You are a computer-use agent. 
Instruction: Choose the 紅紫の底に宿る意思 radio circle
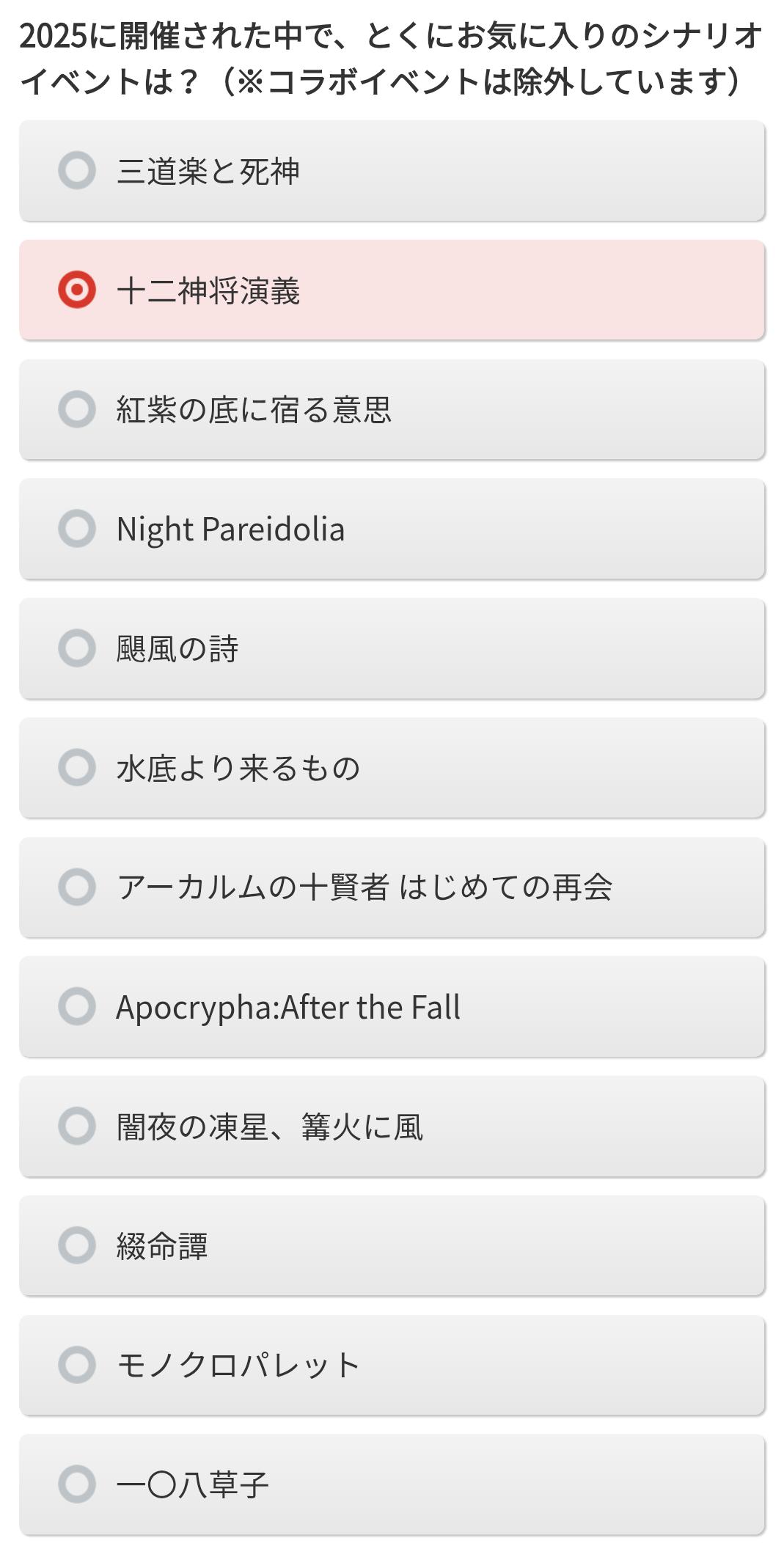coord(77,409)
